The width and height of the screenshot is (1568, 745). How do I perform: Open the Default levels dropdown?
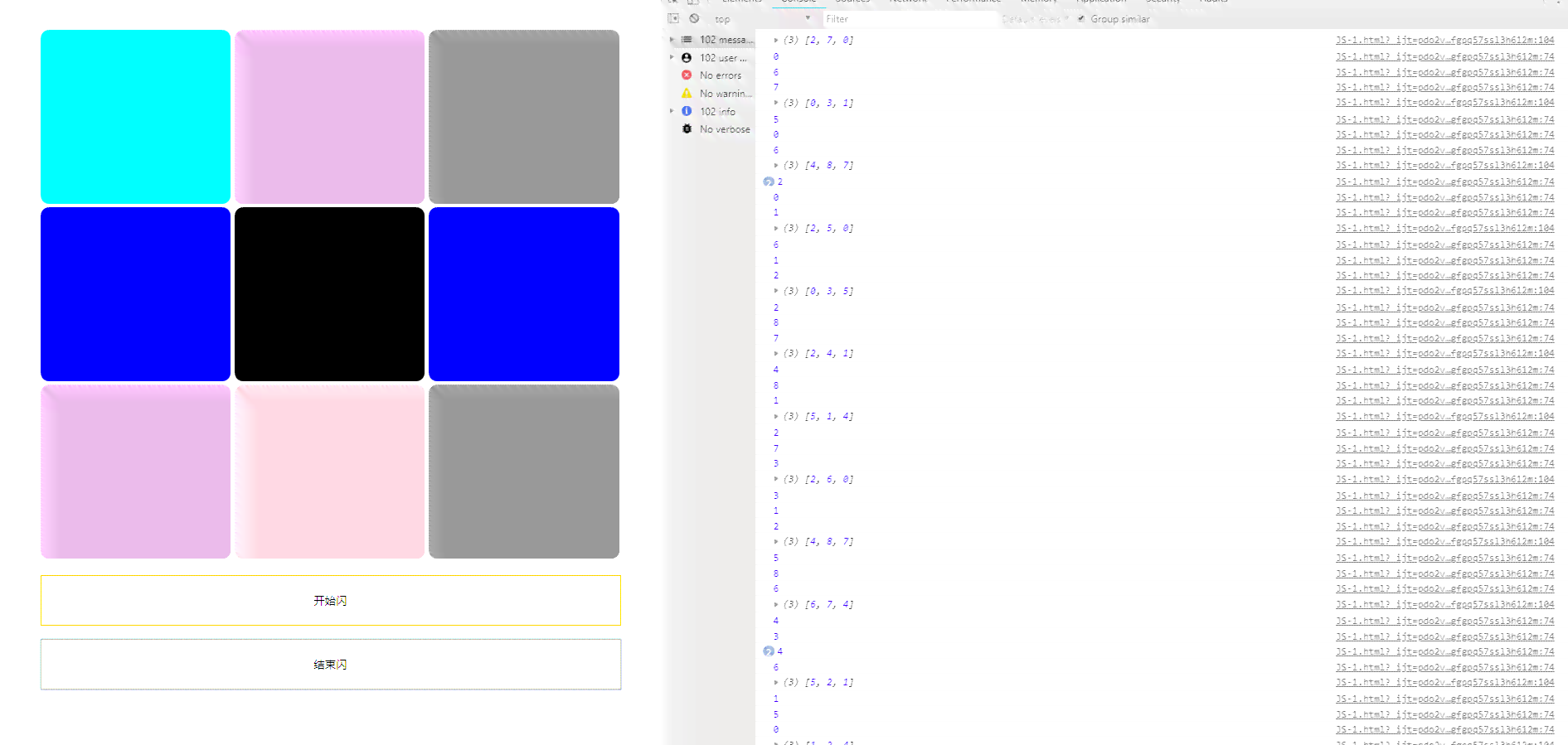coord(1035,19)
